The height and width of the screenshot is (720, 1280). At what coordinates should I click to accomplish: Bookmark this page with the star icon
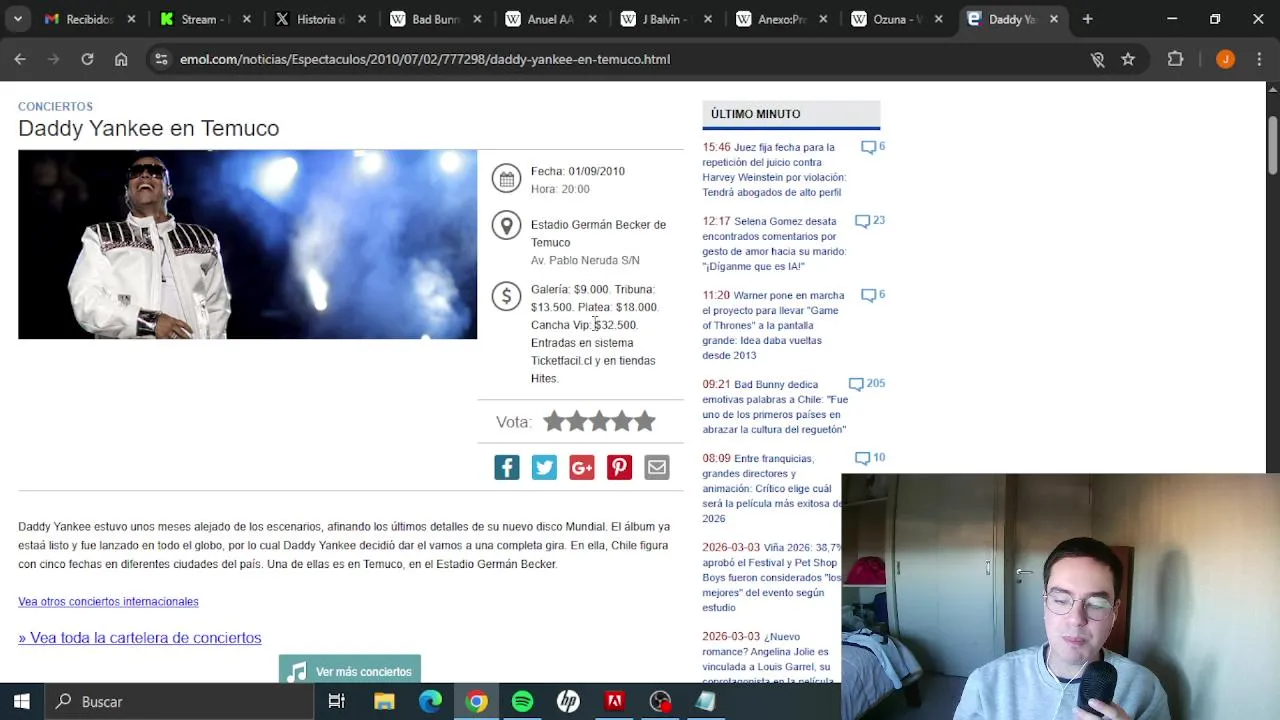(x=1128, y=59)
